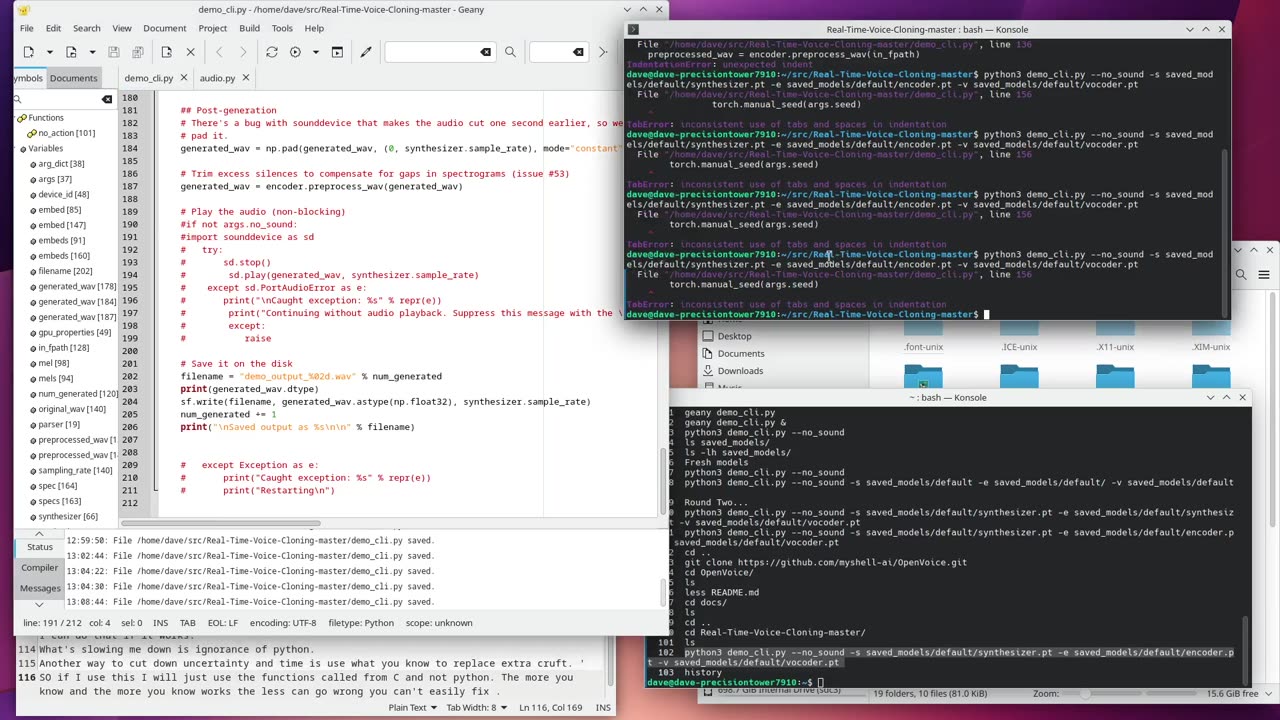Navigate back with the left arrow icon

pyautogui.click(x=218, y=52)
